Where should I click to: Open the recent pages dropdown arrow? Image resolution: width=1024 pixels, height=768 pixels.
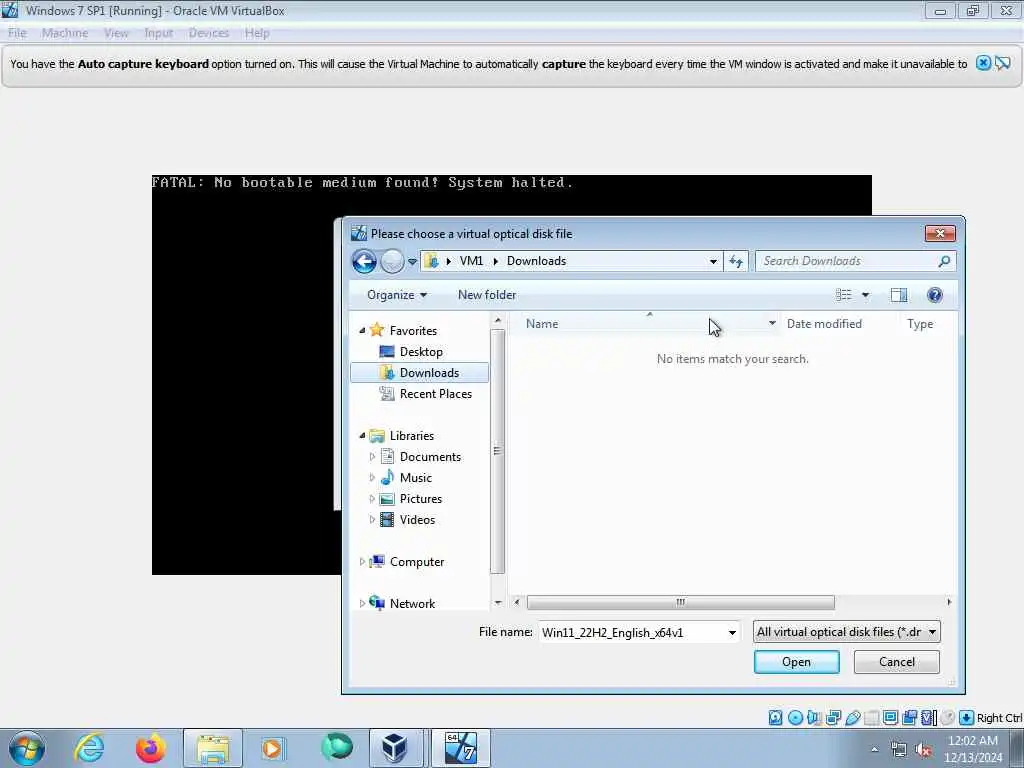(412, 261)
